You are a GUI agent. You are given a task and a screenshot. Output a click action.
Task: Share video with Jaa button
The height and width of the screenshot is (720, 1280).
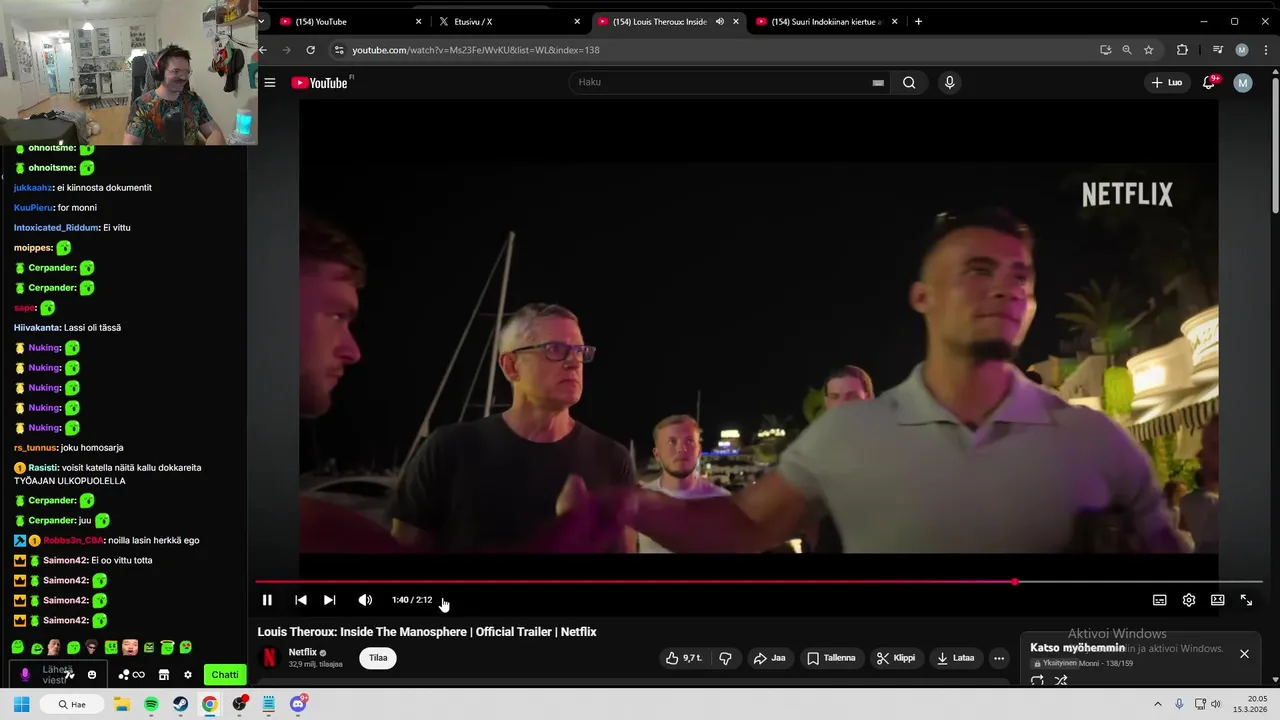770,658
